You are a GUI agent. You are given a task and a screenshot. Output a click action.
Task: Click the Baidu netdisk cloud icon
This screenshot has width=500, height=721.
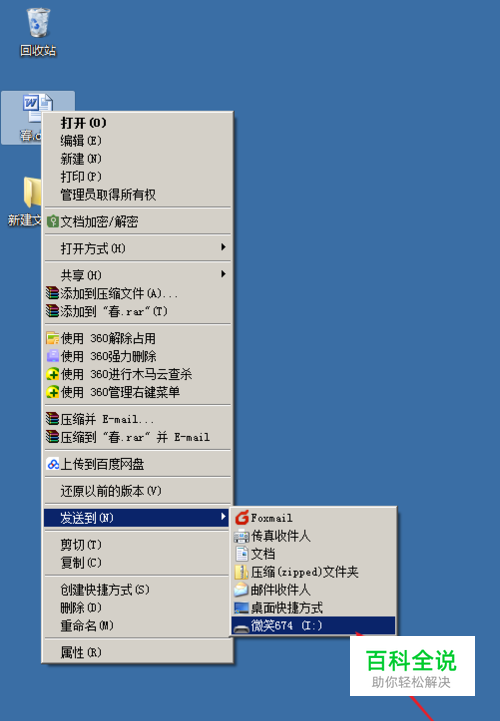pos(53,464)
